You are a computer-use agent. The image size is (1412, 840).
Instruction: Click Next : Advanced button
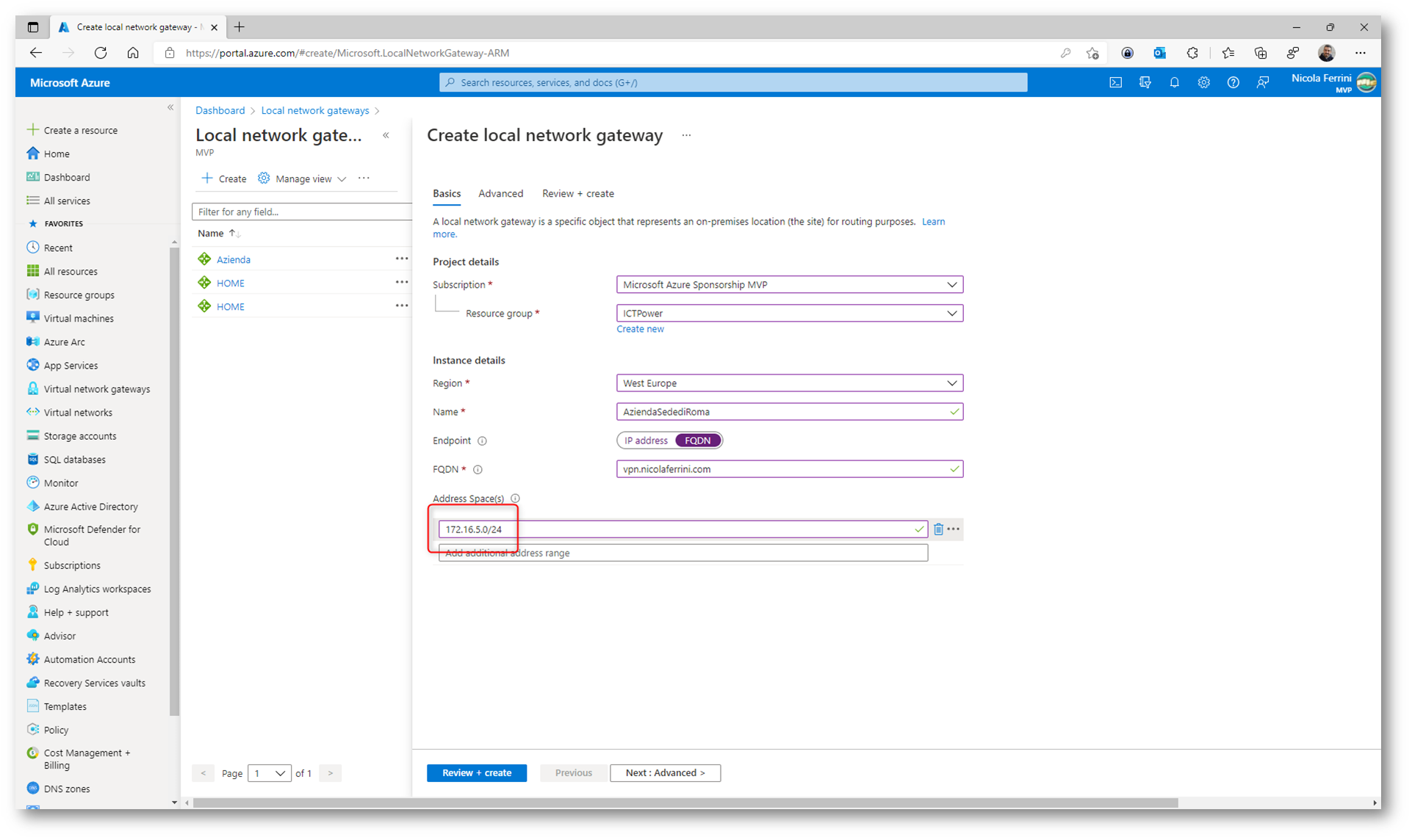tap(665, 773)
